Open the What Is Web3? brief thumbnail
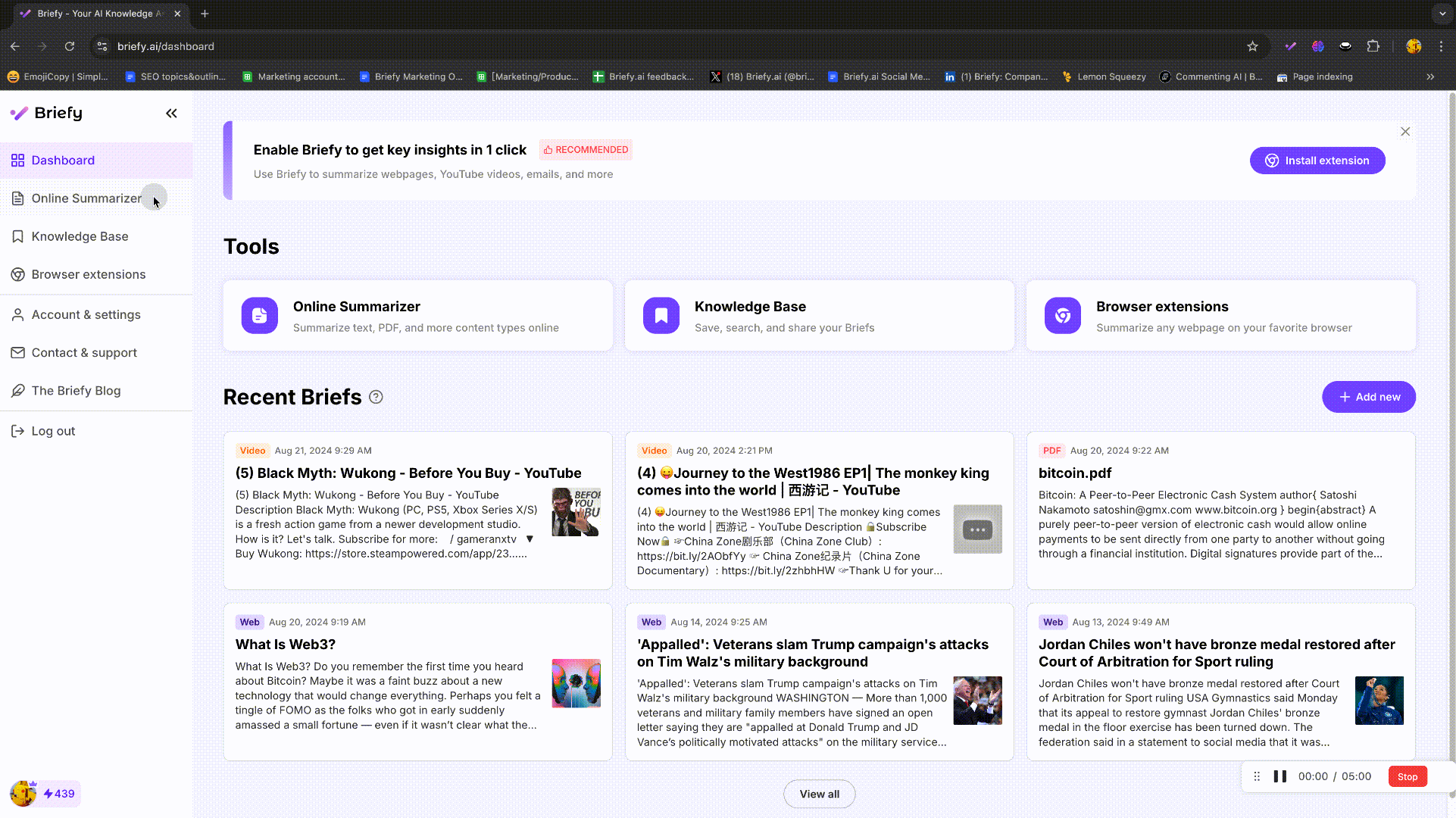 click(x=576, y=683)
